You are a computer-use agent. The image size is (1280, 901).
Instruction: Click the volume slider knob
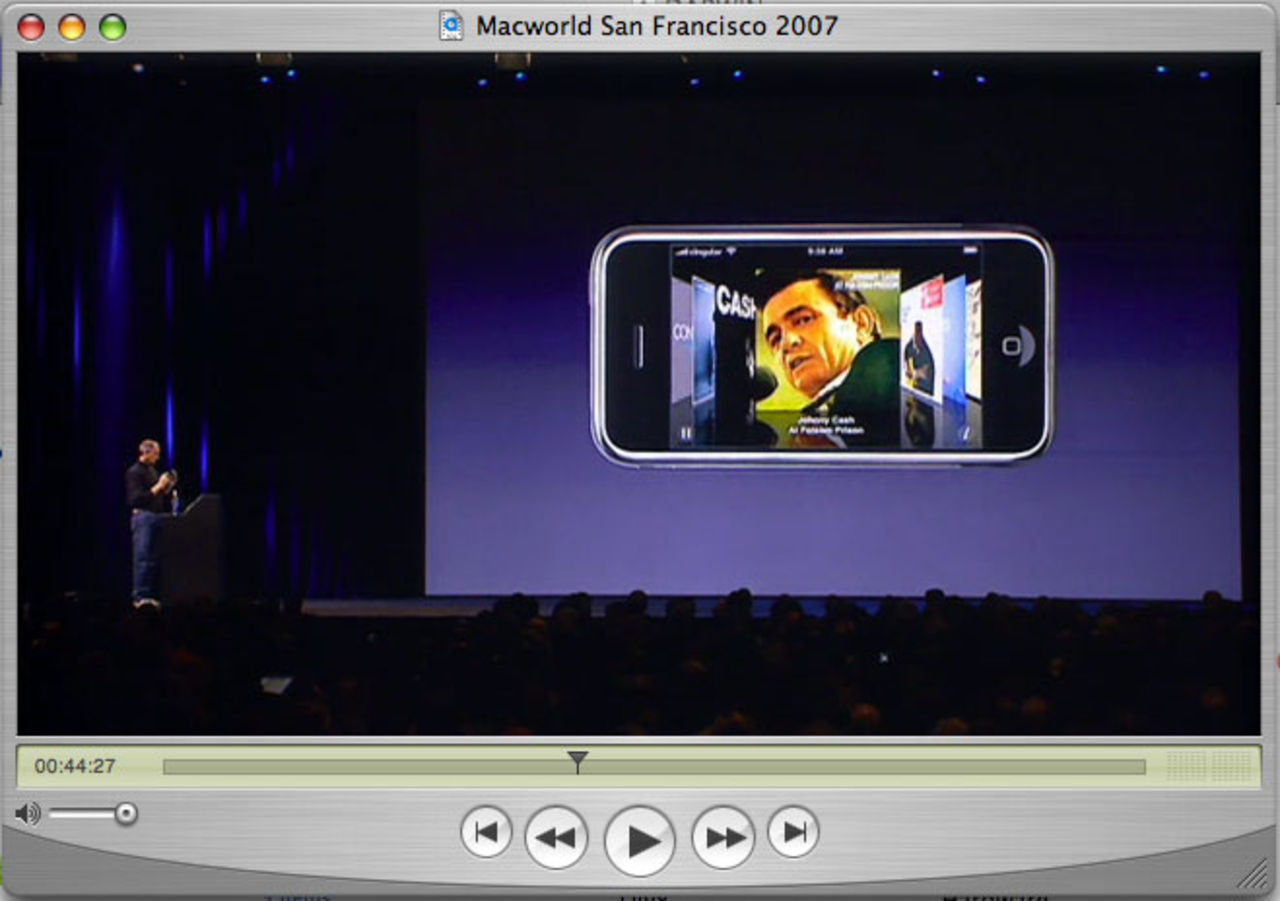coord(126,814)
